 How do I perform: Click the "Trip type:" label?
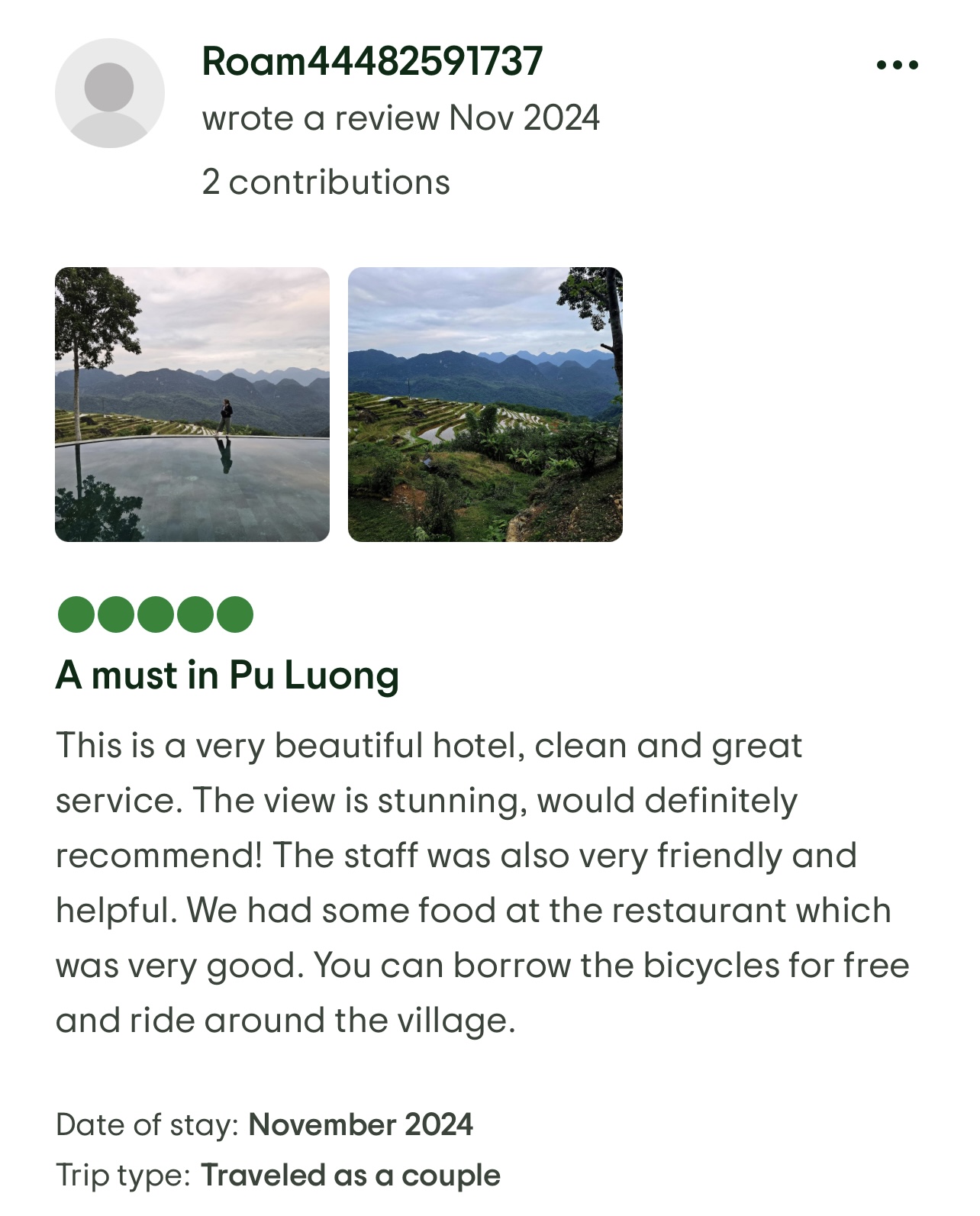pyautogui.click(x=122, y=1176)
